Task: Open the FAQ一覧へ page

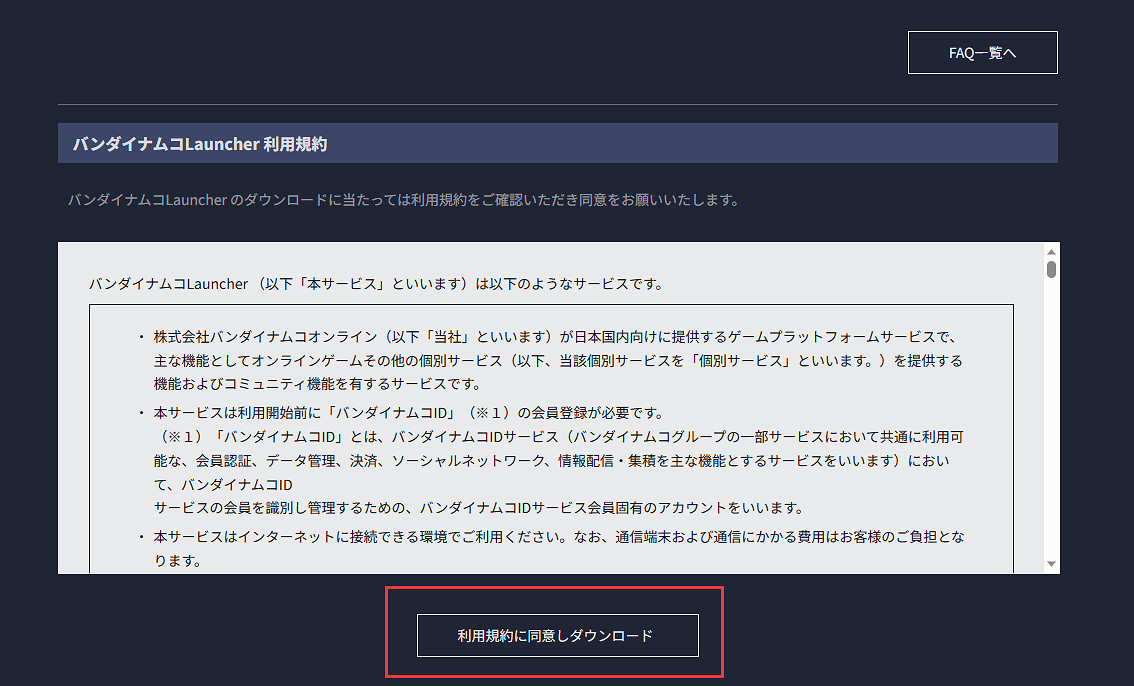Action: click(982, 52)
